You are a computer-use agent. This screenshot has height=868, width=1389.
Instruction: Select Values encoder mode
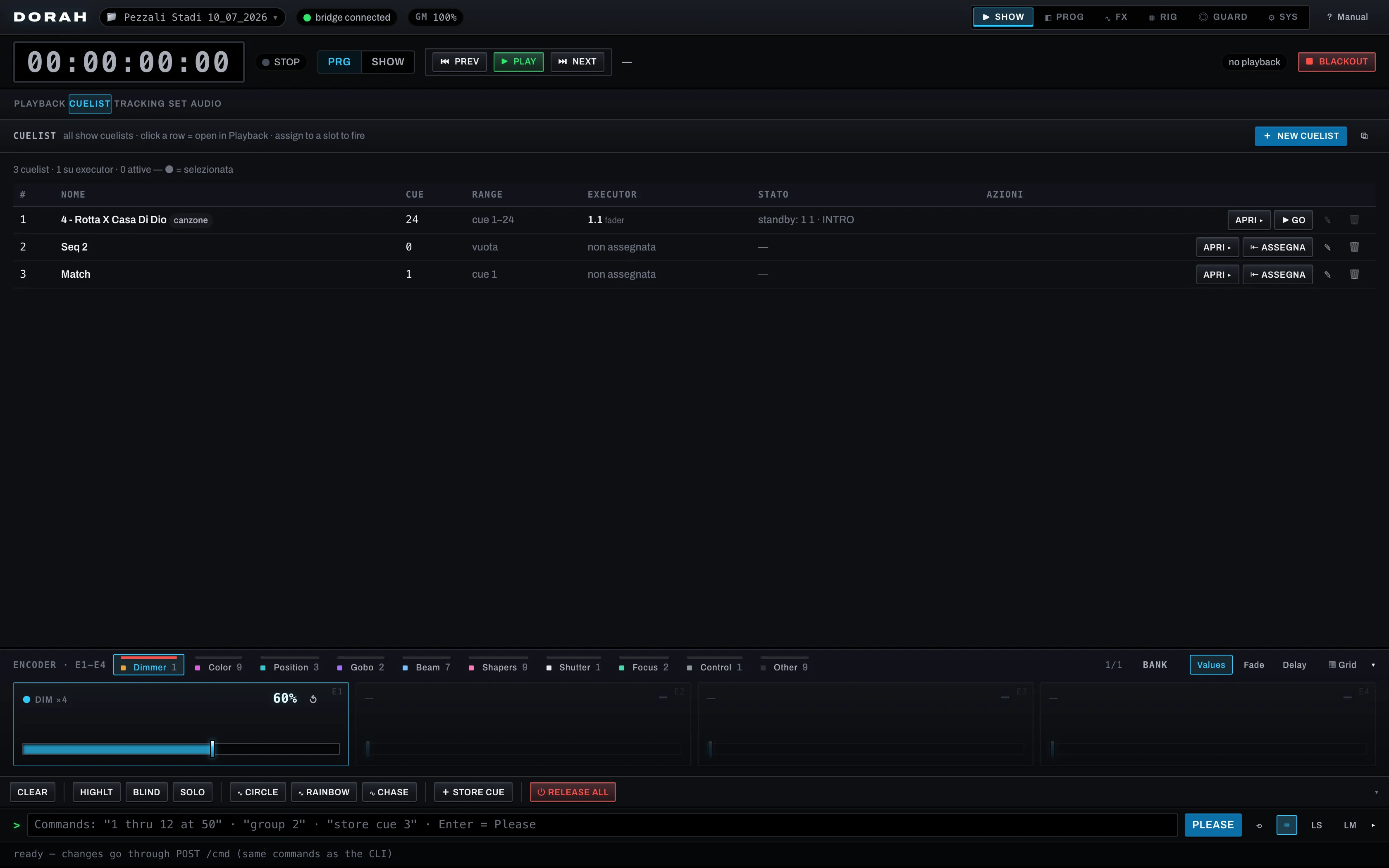point(1210,665)
